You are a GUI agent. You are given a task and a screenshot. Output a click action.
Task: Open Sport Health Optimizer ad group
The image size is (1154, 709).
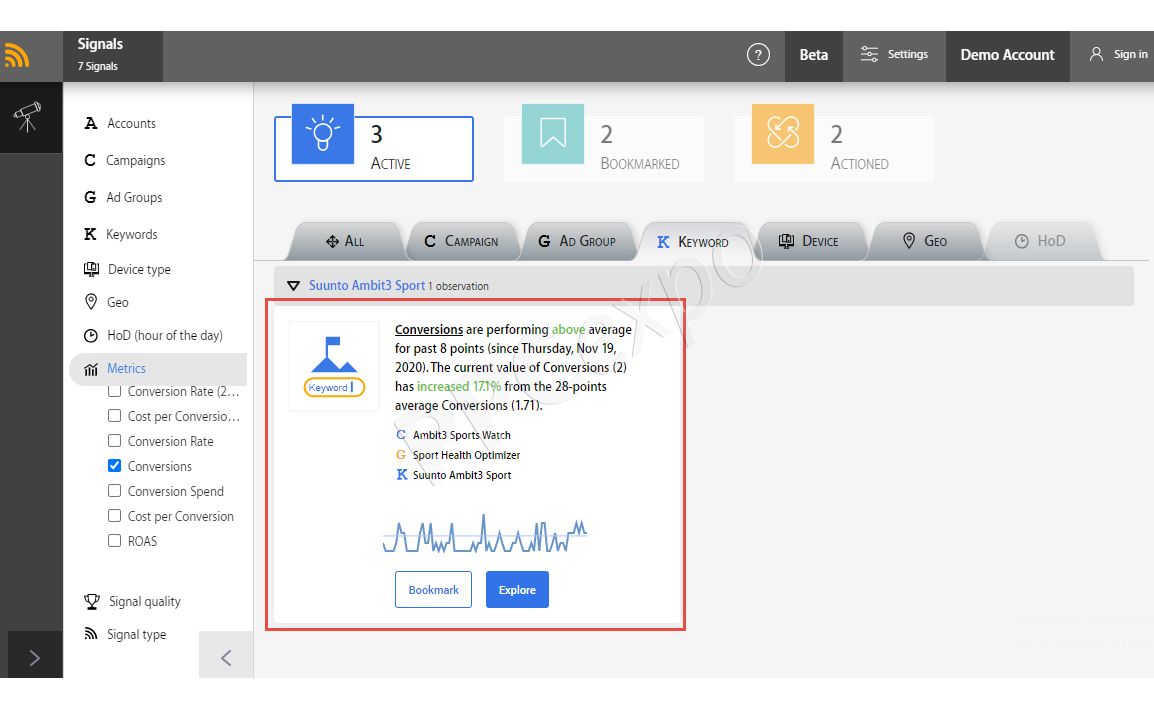click(x=467, y=455)
